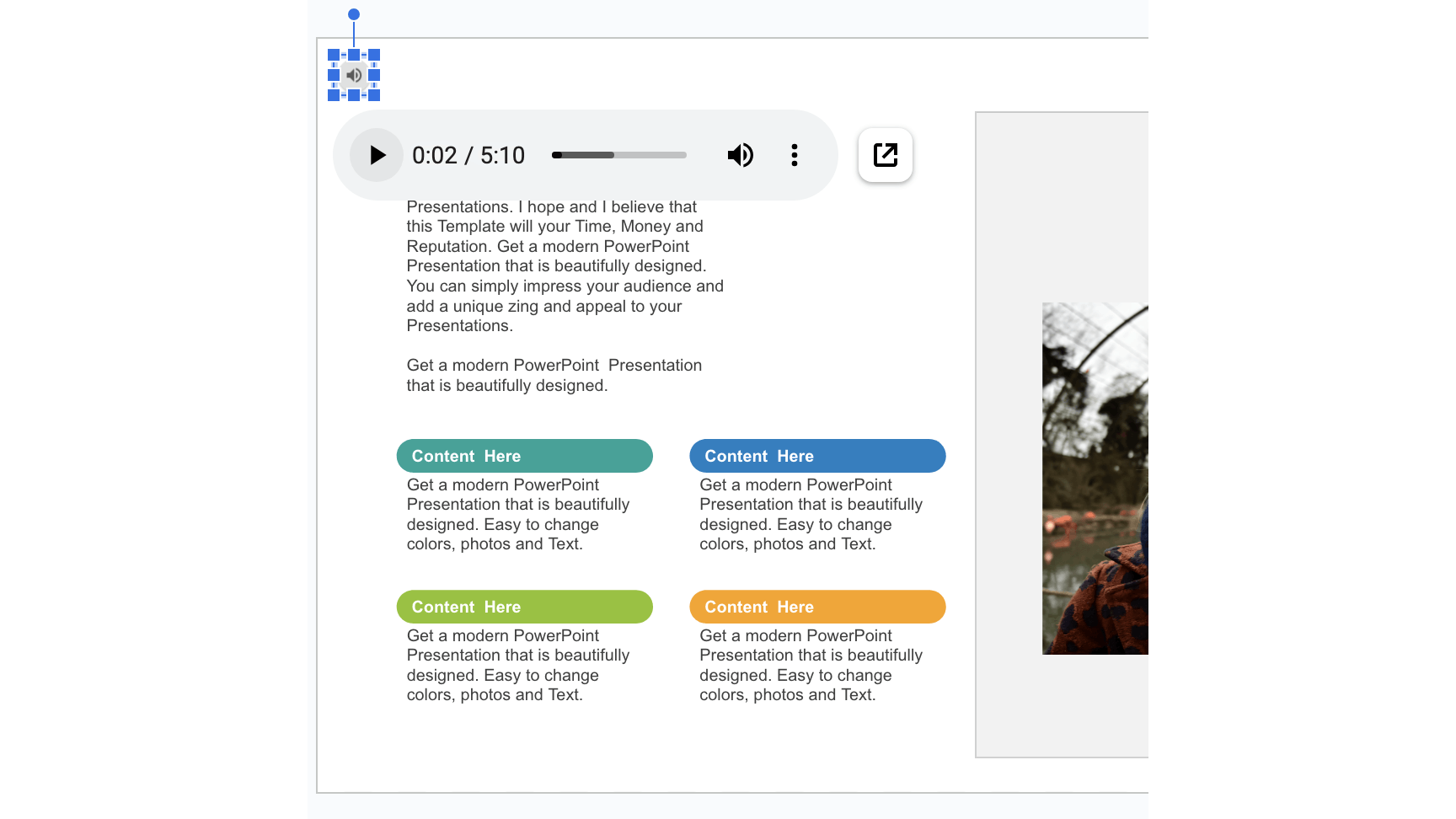Play the audio clip
The height and width of the screenshot is (819, 1456).
377,155
